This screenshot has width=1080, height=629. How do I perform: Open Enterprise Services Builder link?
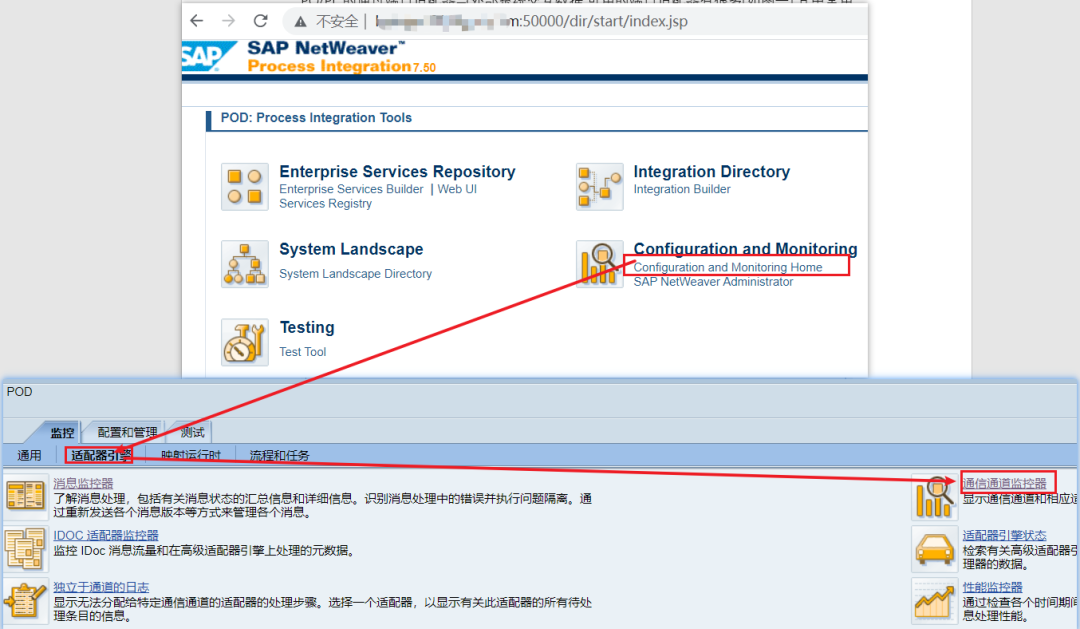(x=351, y=189)
